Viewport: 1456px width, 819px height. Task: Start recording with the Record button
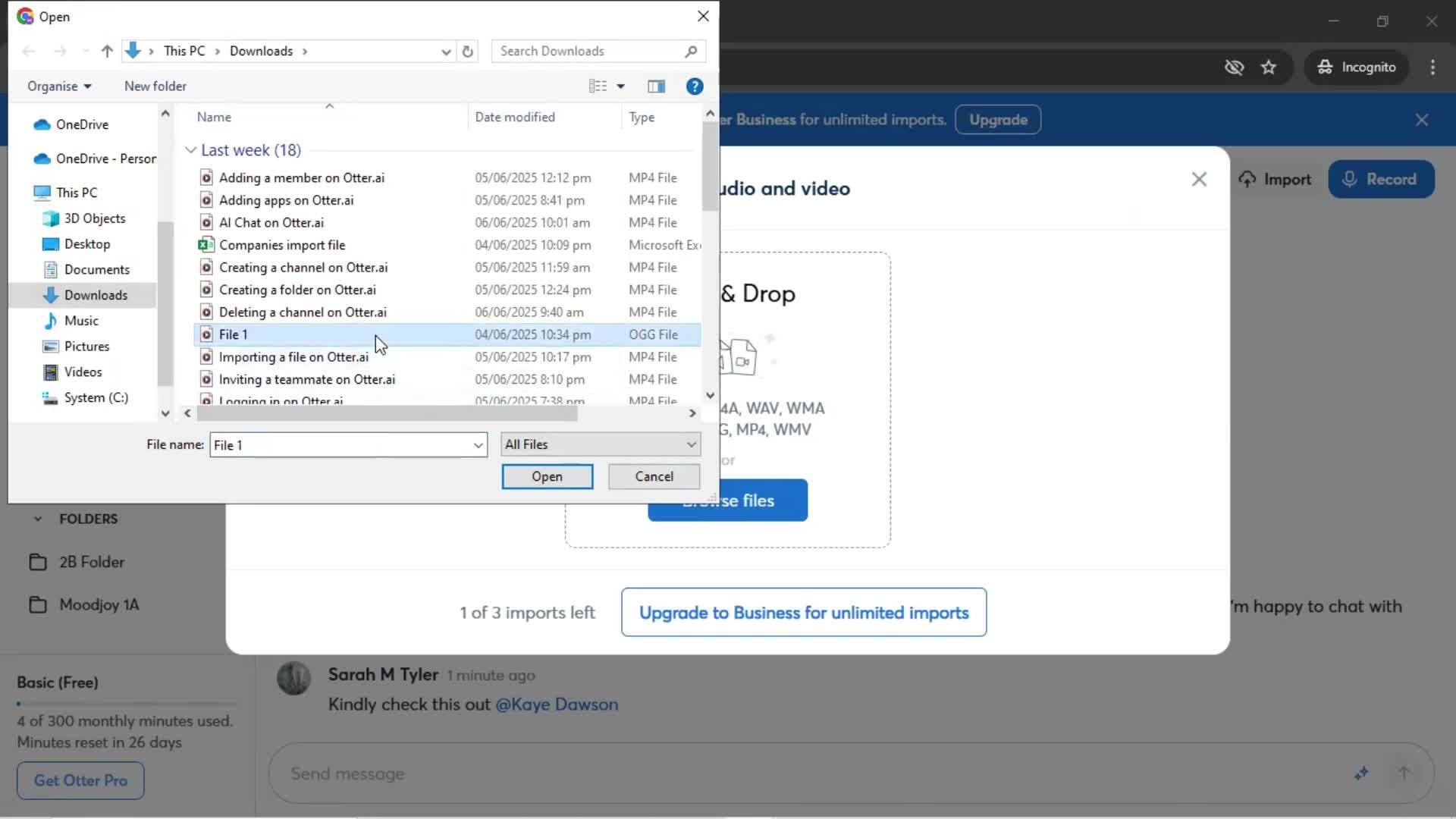click(1381, 180)
